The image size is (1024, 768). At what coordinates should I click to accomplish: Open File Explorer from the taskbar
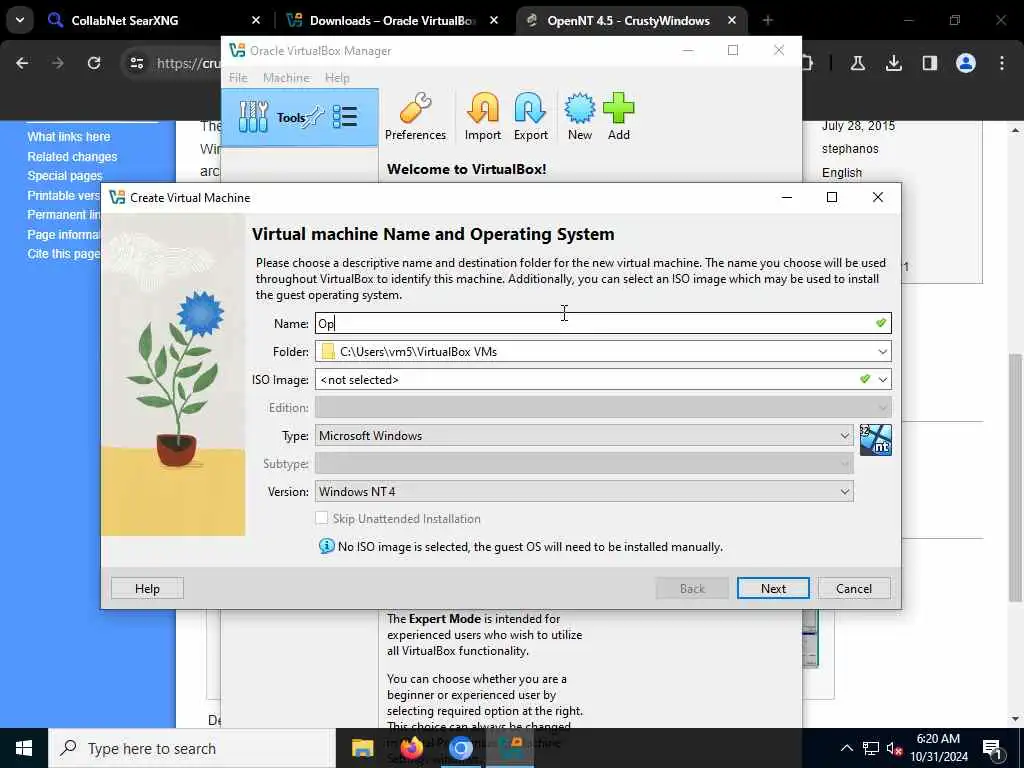click(362, 748)
